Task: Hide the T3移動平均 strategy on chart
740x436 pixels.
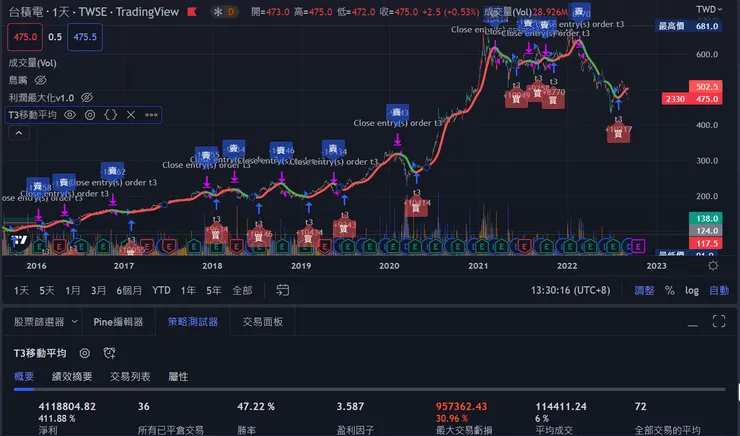Action: (x=70, y=115)
